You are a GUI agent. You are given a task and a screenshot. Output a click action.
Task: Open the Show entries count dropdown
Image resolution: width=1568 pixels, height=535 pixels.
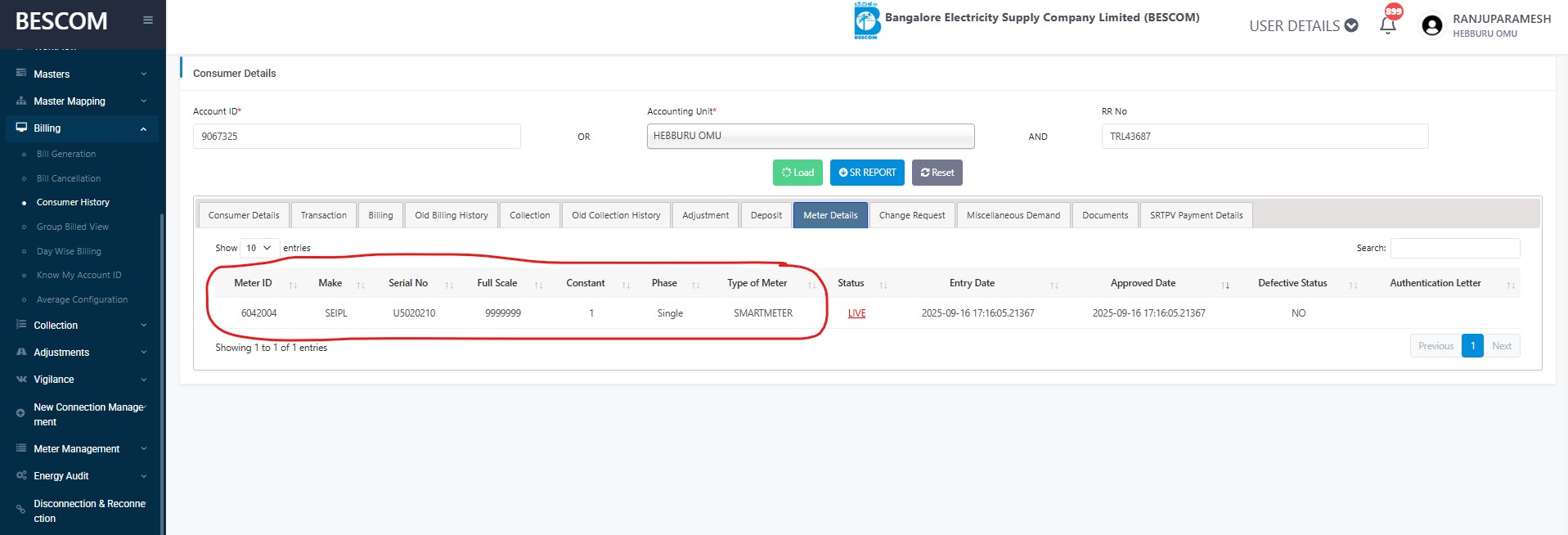(x=259, y=248)
